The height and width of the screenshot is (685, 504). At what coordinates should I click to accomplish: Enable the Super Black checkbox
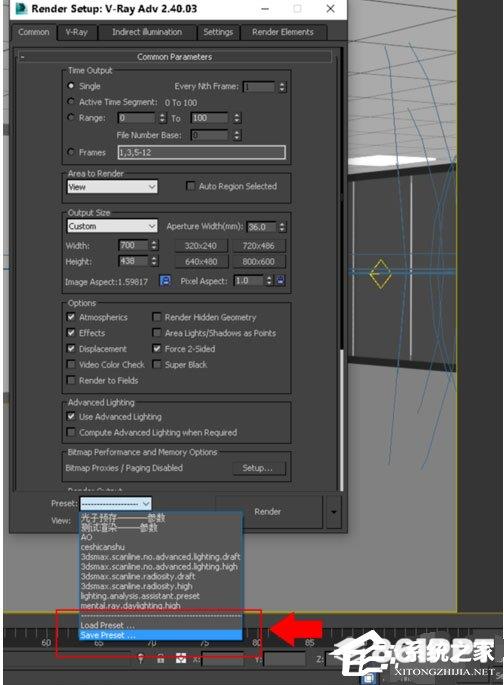point(156,364)
